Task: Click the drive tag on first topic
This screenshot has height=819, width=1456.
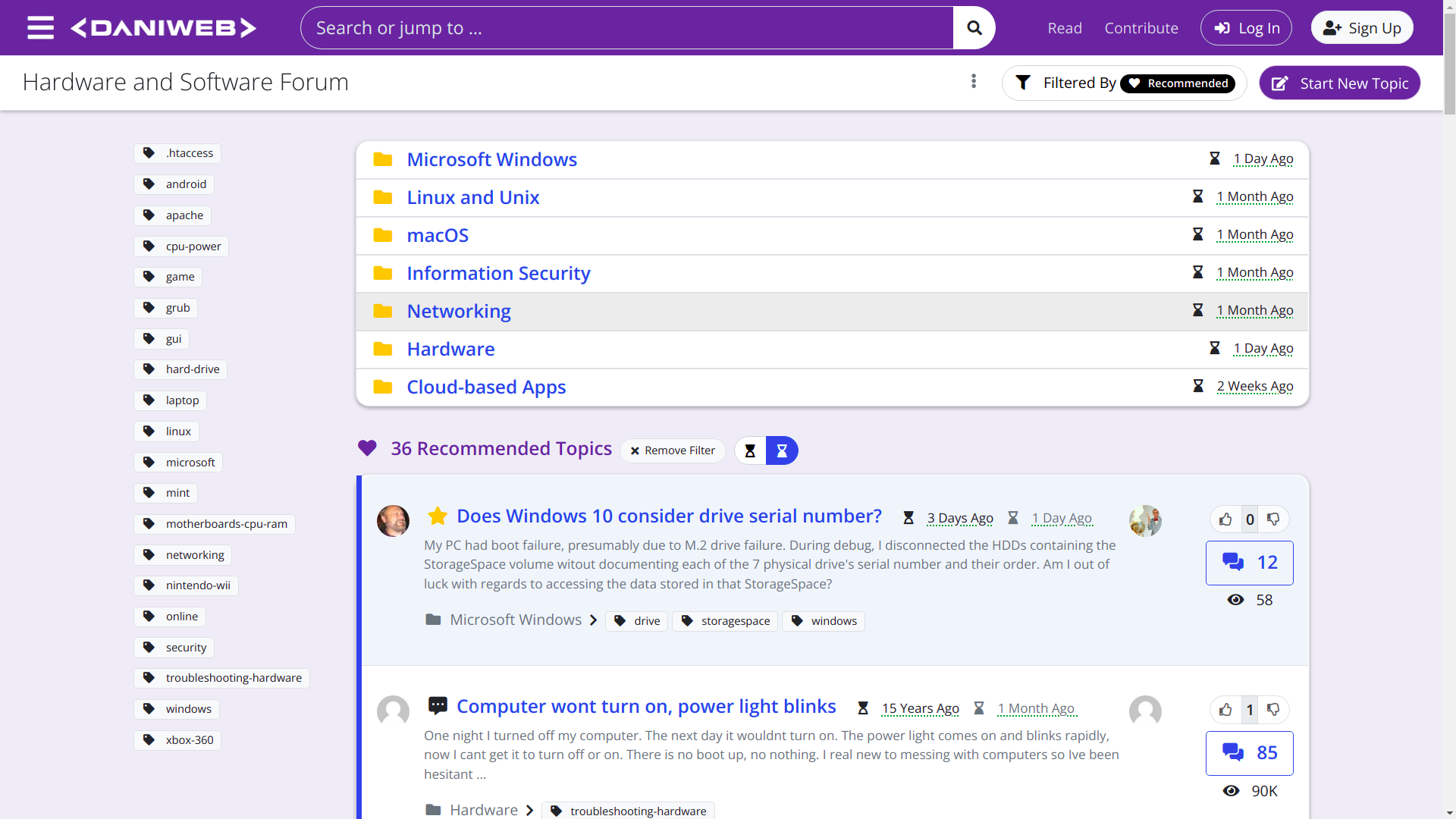Action: (x=637, y=621)
